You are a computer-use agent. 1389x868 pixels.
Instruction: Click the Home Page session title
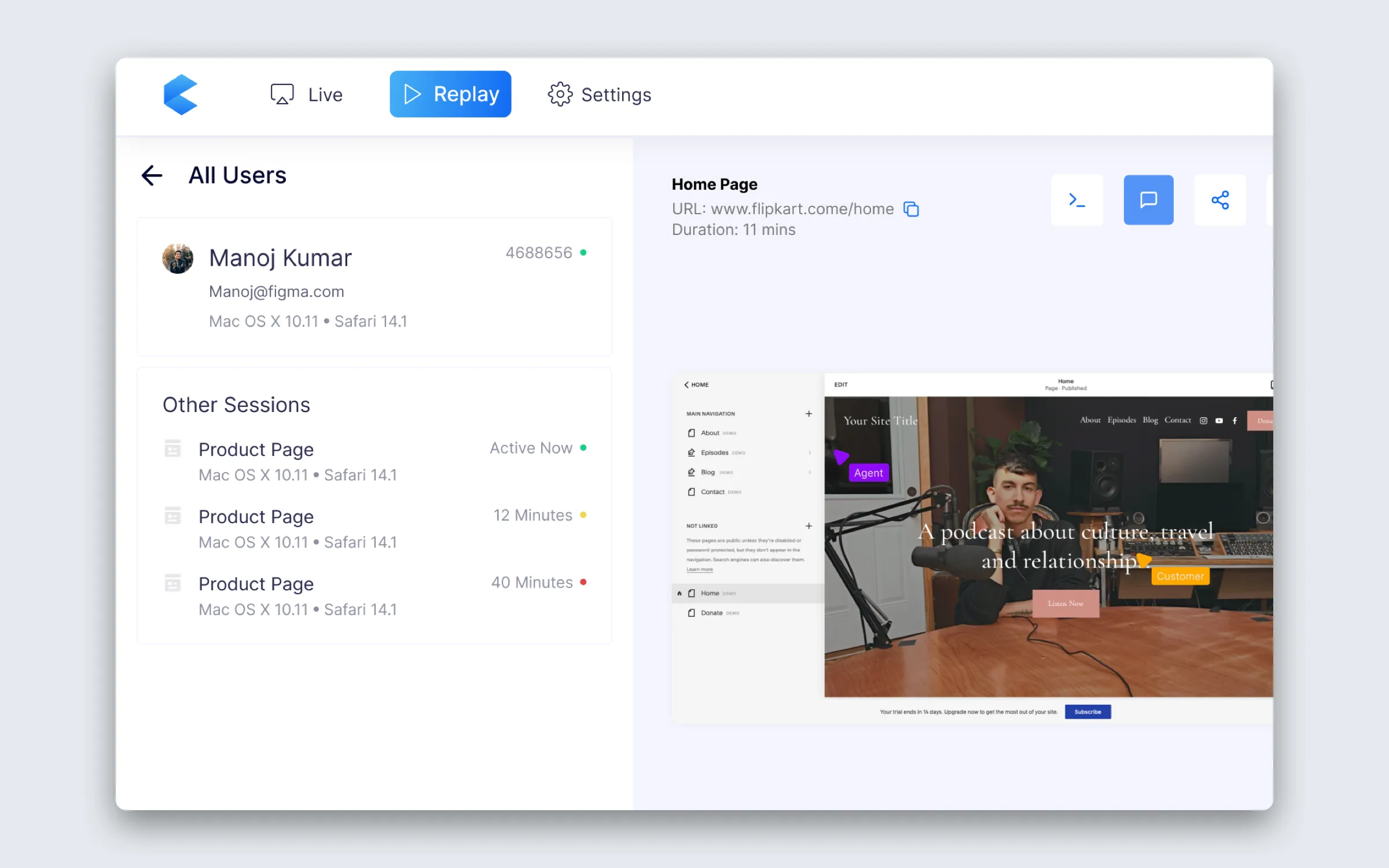tap(714, 185)
